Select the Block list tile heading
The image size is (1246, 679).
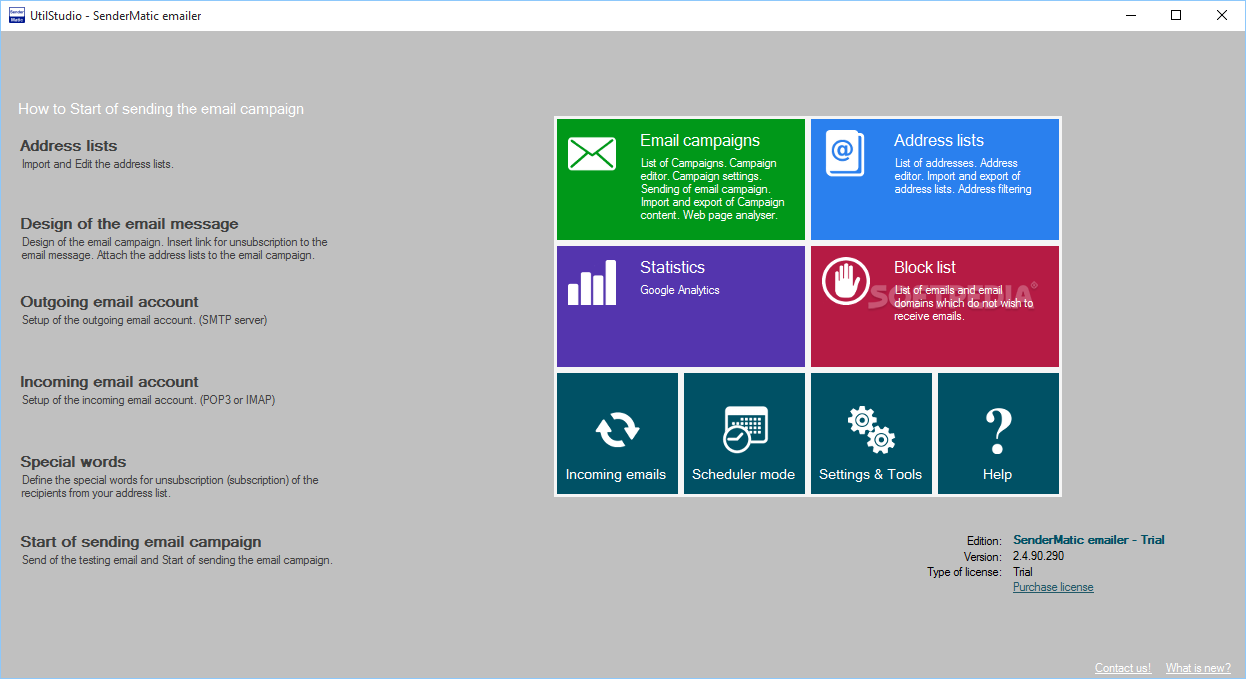pyautogui.click(x=925, y=268)
